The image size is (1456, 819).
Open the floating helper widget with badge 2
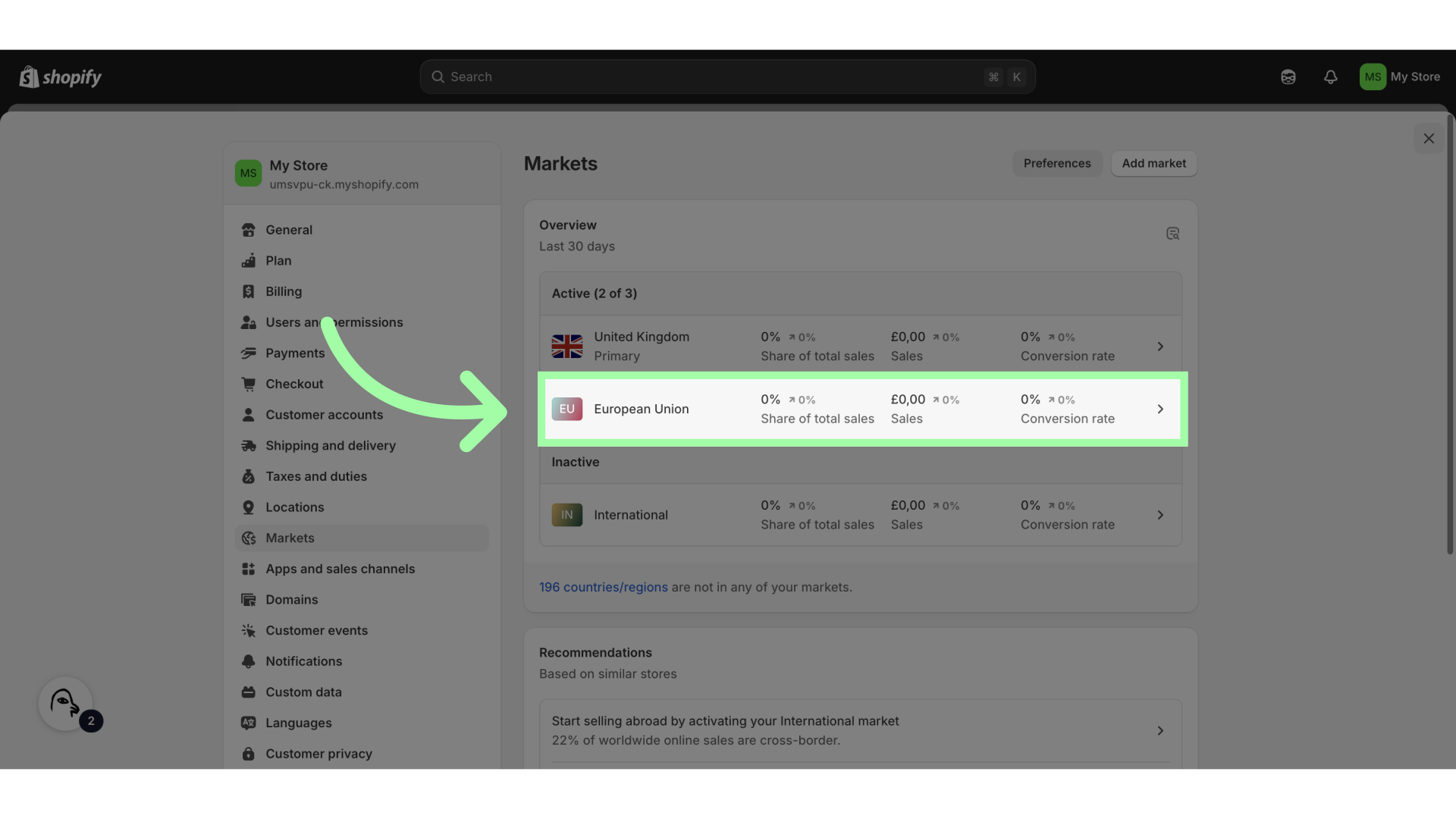pyautogui.click(x=66, y=704)
